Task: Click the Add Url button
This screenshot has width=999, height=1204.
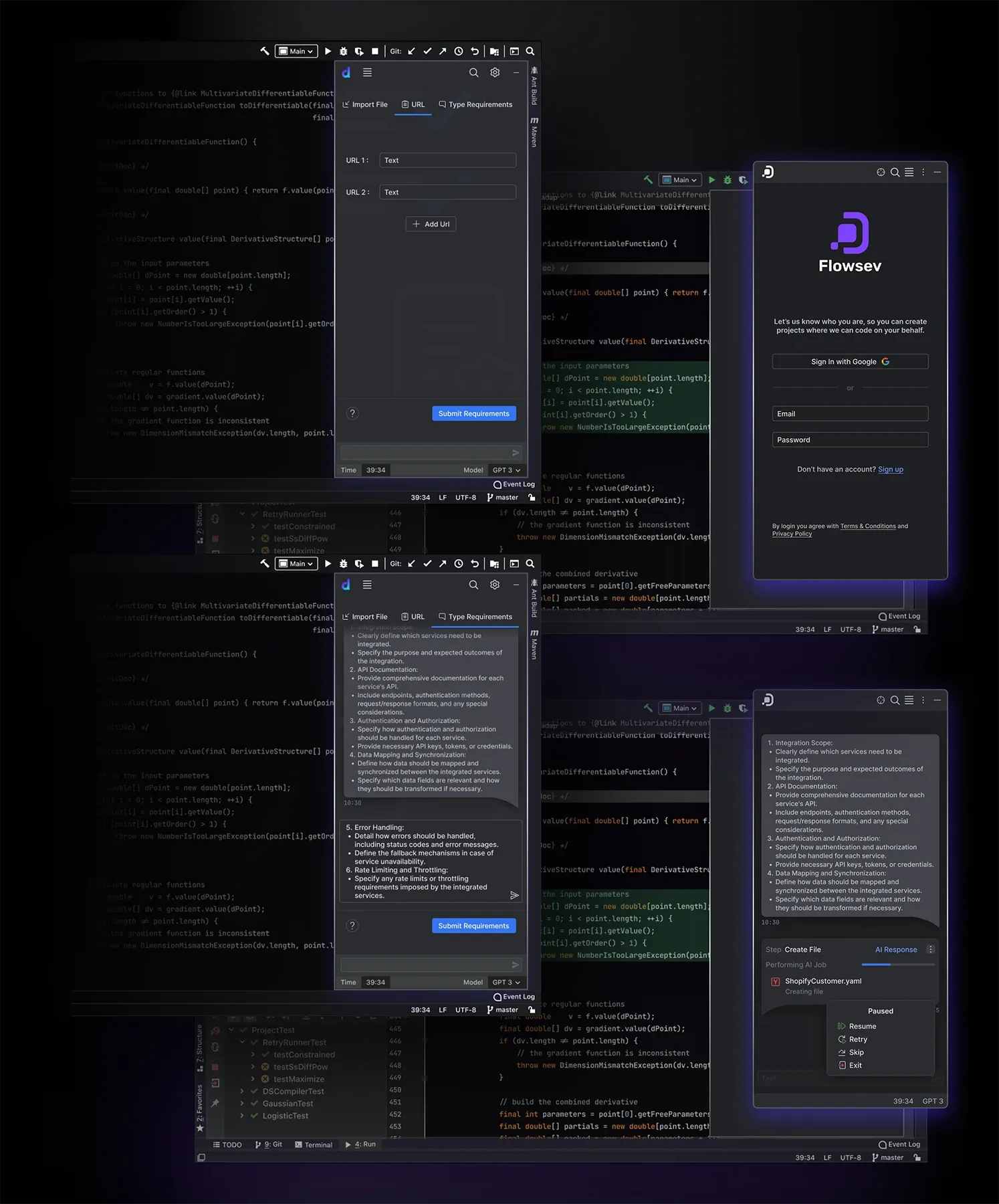Action: click(431, 224)
